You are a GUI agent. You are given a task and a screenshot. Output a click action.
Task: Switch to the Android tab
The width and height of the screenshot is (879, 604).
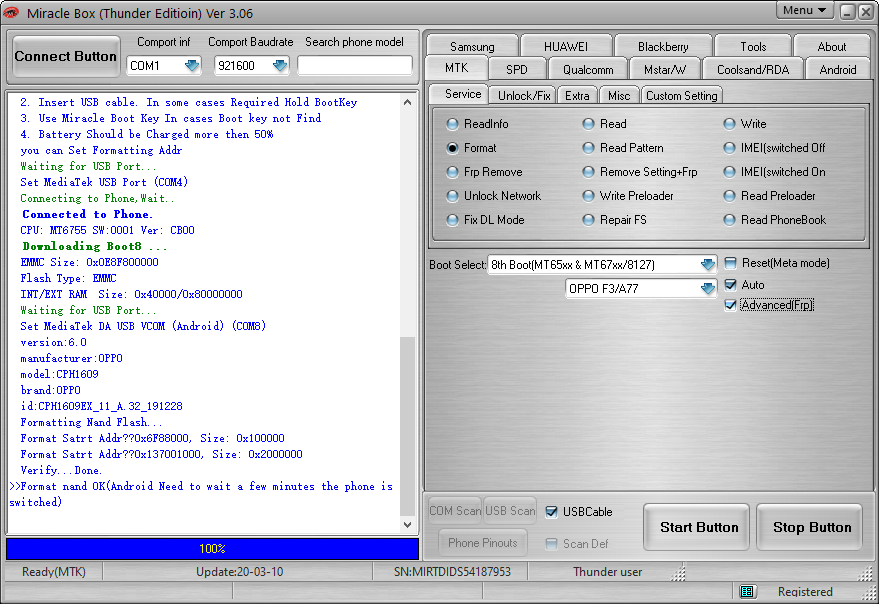point(838,70)
